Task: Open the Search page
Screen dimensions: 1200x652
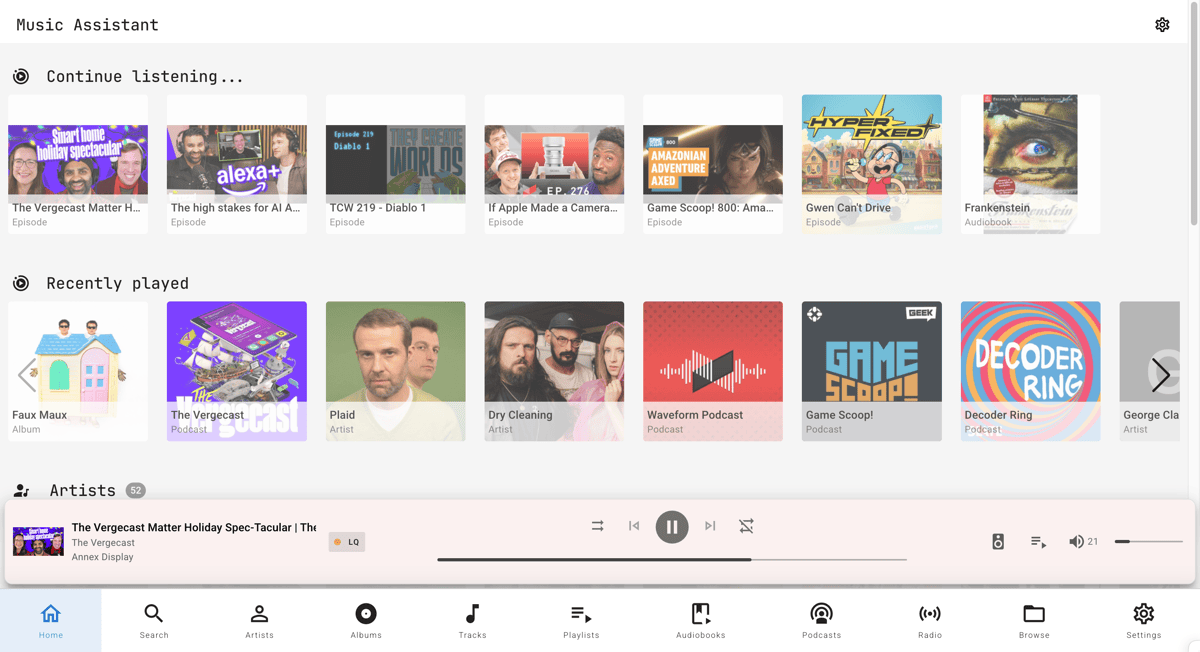Action: [x=154, y=620]
